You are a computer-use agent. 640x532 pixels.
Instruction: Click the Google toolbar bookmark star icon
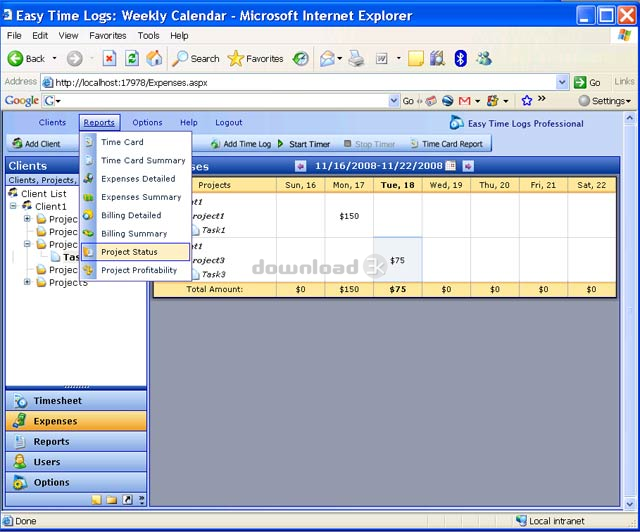click(527, 100)
